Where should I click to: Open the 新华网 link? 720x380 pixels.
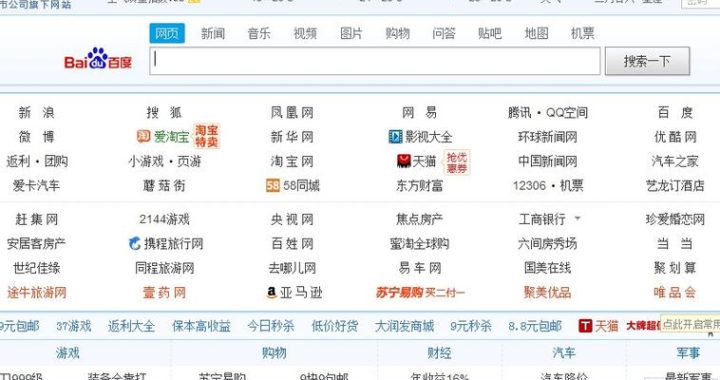click(292, 137)
